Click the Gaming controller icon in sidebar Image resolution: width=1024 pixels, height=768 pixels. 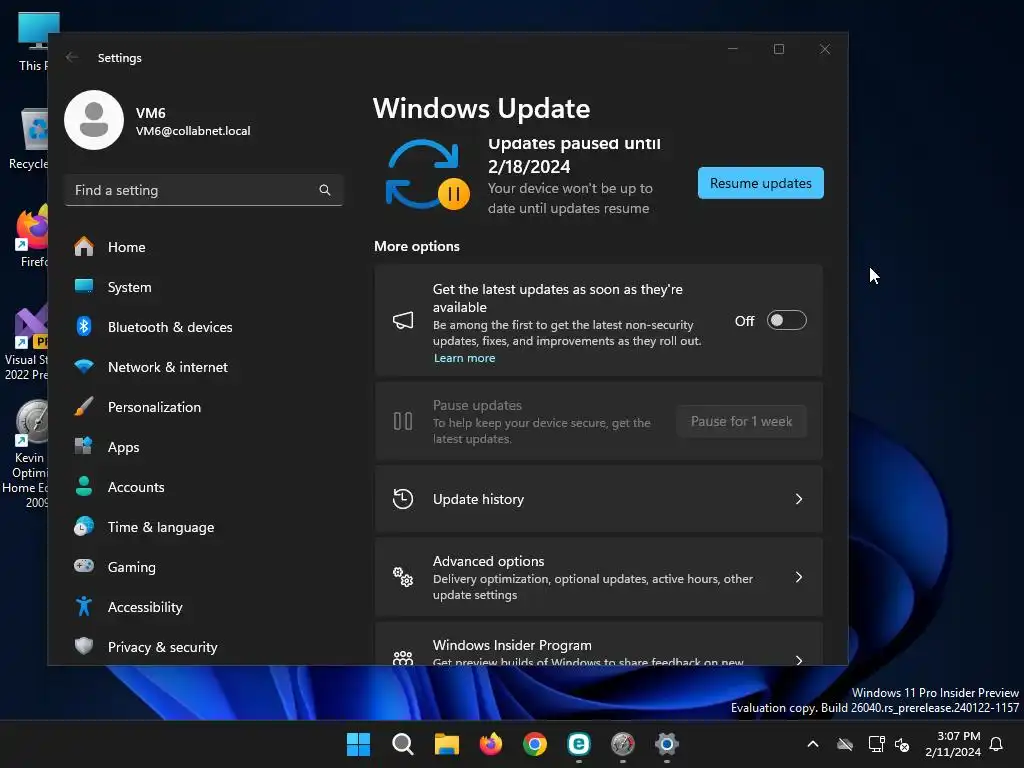tap(84, 566)
